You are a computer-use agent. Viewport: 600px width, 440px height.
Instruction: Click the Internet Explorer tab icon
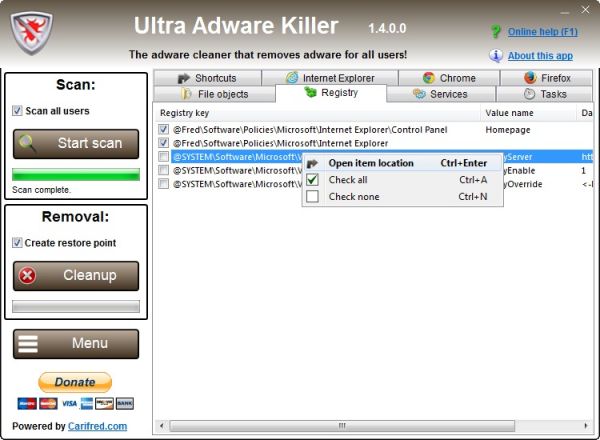[x=292, y=78]
